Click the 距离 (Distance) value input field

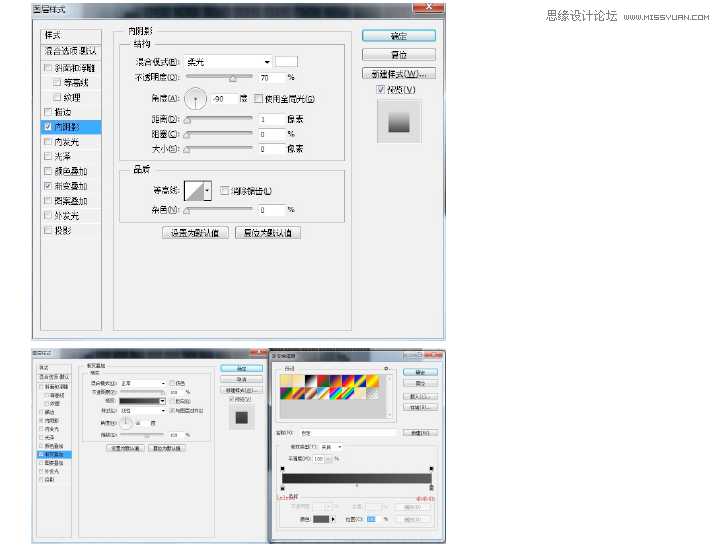click(270, 119)
